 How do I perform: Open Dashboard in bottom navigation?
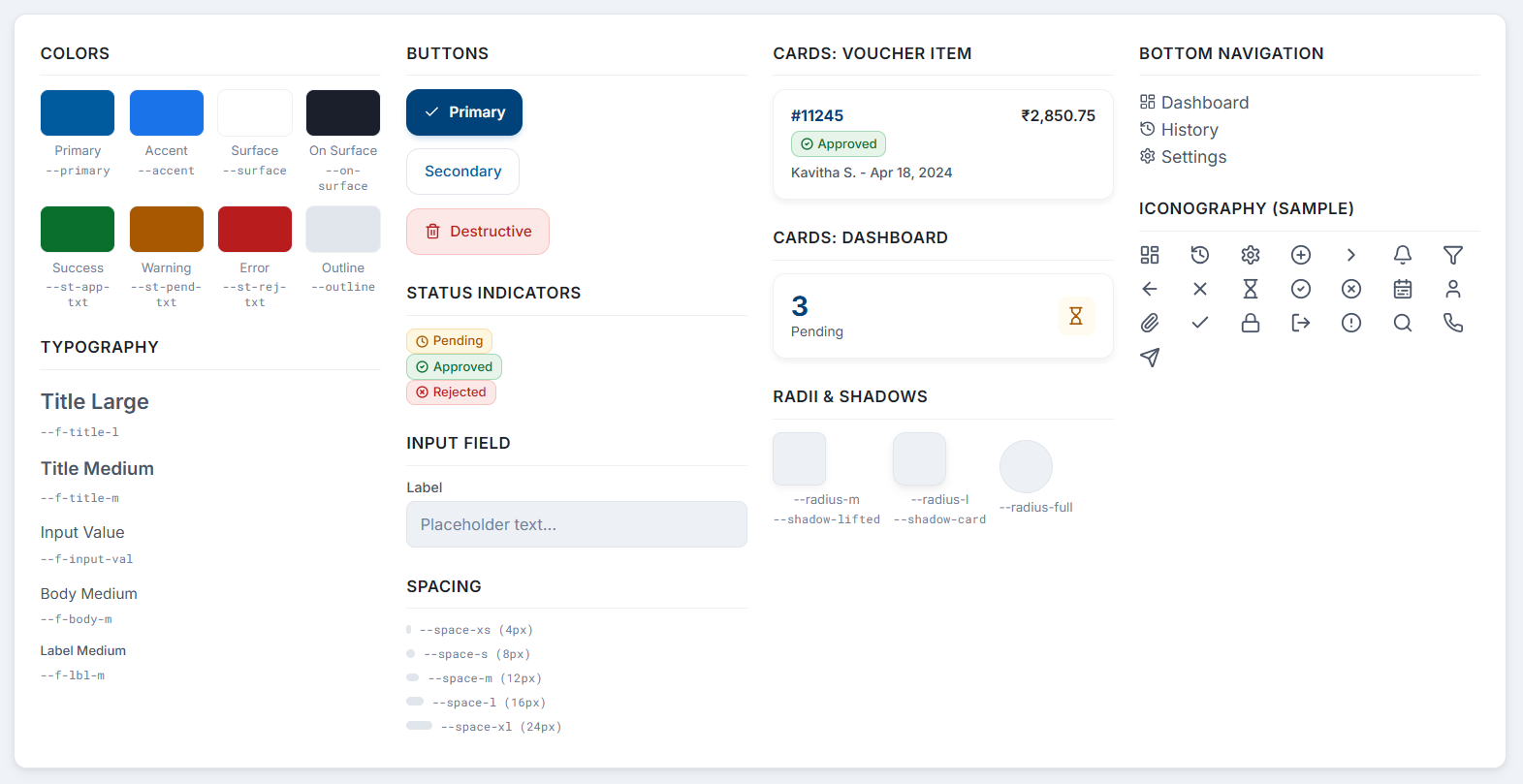(1194, 103)
